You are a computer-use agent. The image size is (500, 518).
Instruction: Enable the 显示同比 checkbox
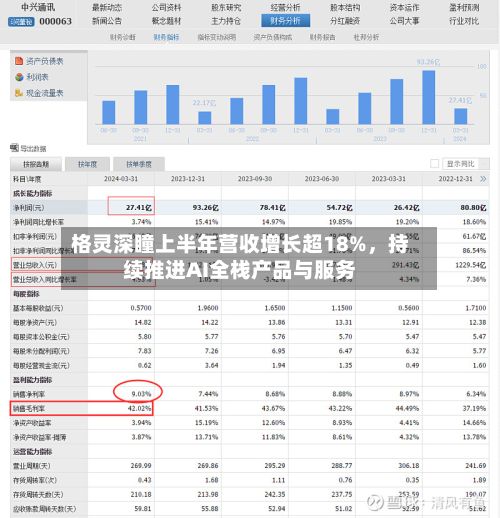(x=434, y=164)
